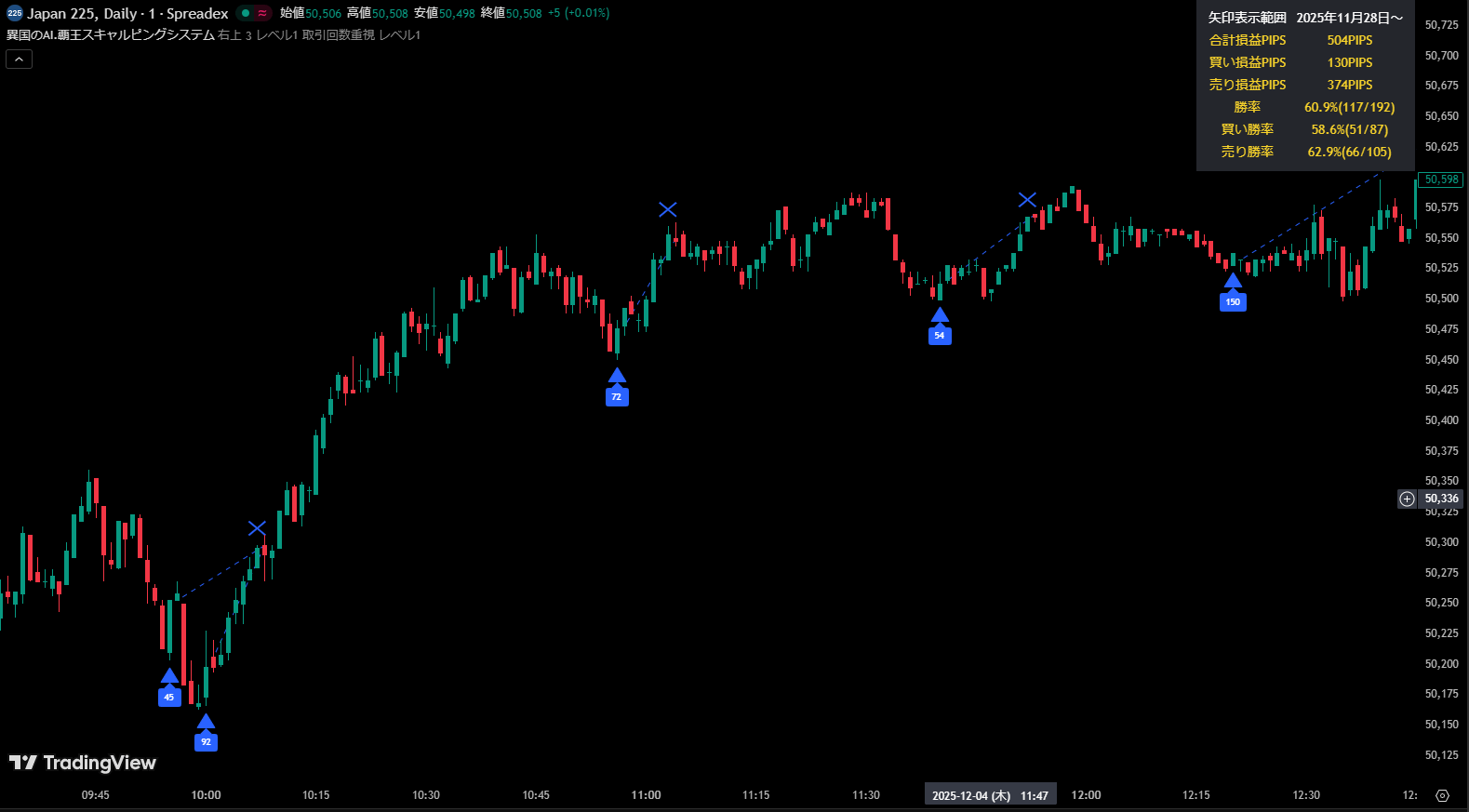Image resolution: width=1469 pixels, height=812 pixels.
Task: Select the 異国のAI.覇王スキャルピングシステム indicator title
Action: pos(111,35)
